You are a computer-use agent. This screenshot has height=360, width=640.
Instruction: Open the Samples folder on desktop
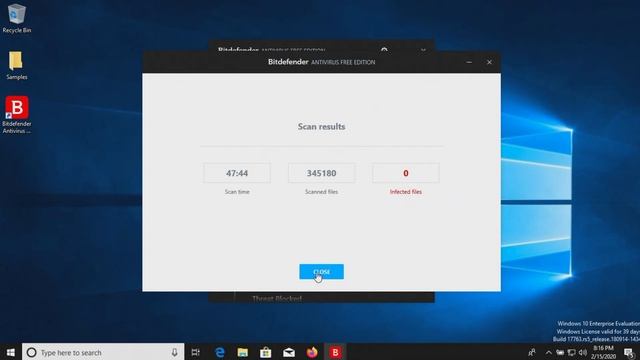(x=16, y=65)
